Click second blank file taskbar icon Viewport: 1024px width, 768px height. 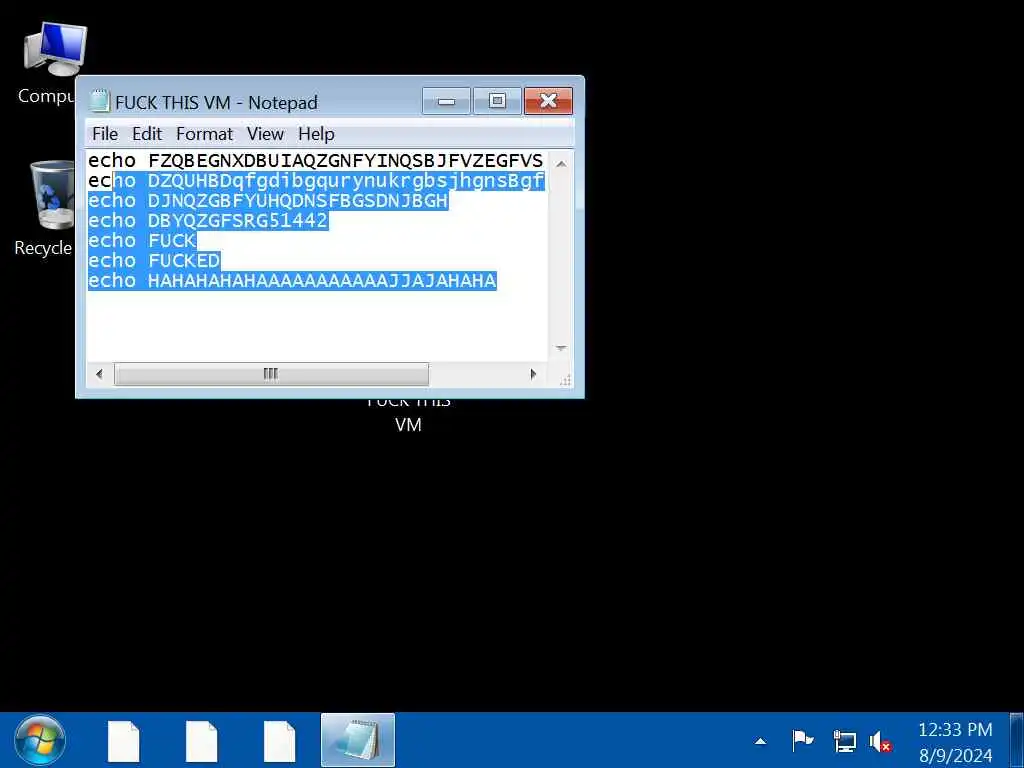[x=201, y=741]
